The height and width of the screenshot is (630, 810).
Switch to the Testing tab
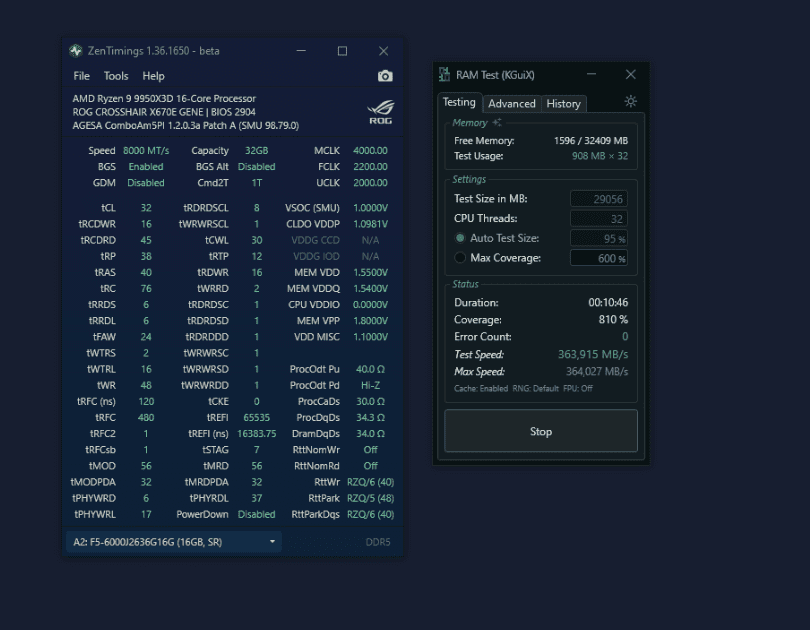click(459, 102)
